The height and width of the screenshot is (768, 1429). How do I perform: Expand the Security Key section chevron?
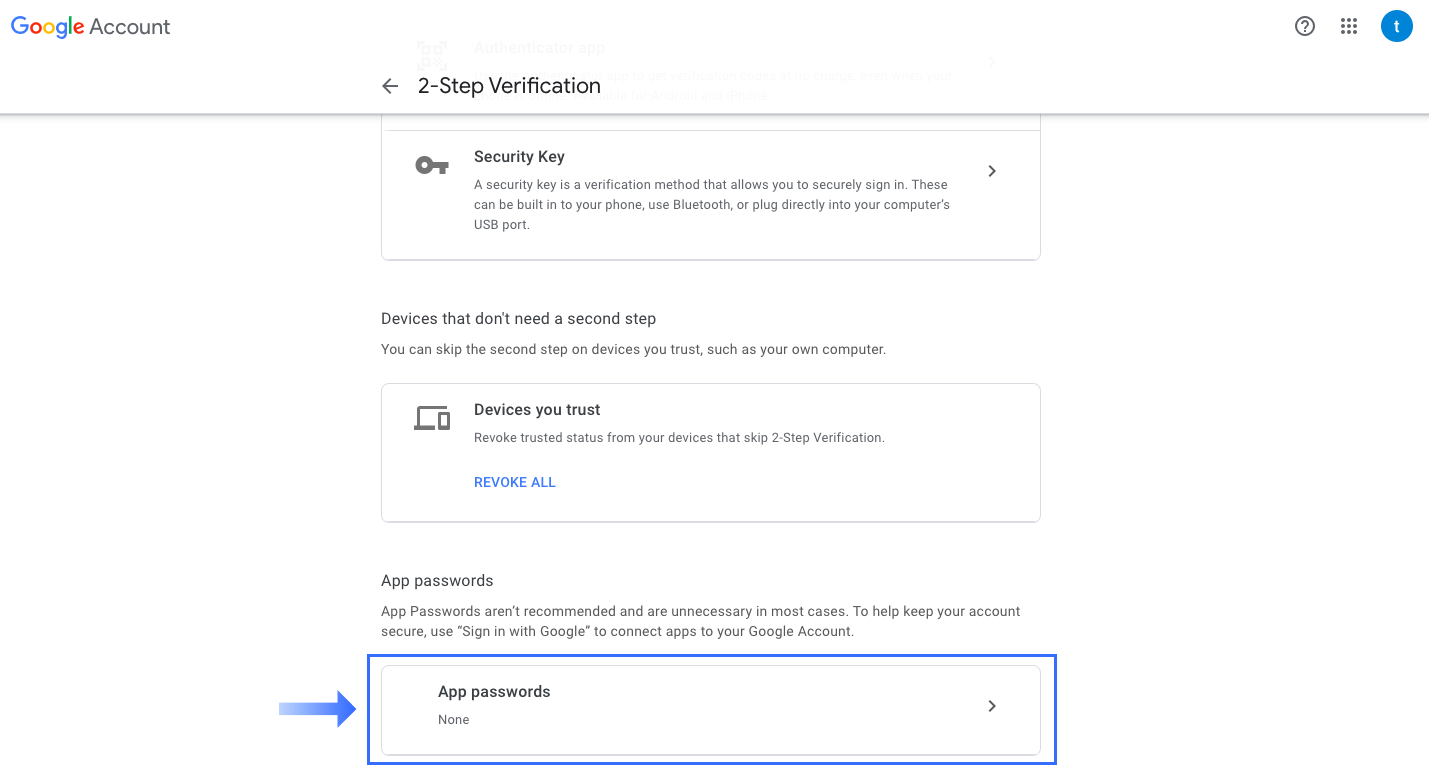pos(991,171)
